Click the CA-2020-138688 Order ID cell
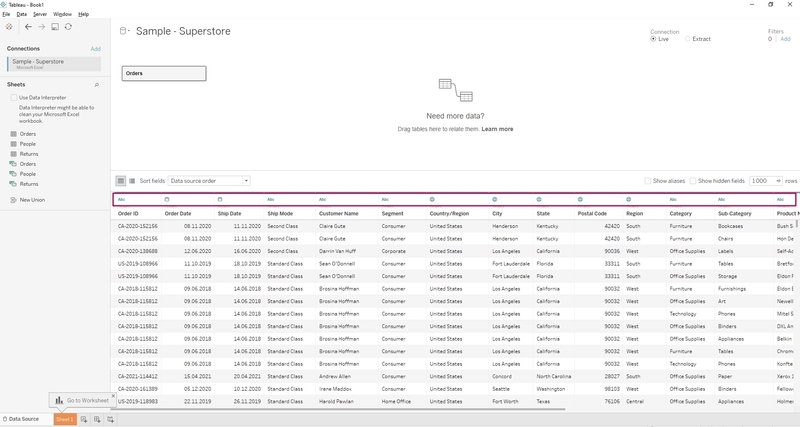Image resolution: width=800 pixels, height=427 pixels. [x=138, y=251]
